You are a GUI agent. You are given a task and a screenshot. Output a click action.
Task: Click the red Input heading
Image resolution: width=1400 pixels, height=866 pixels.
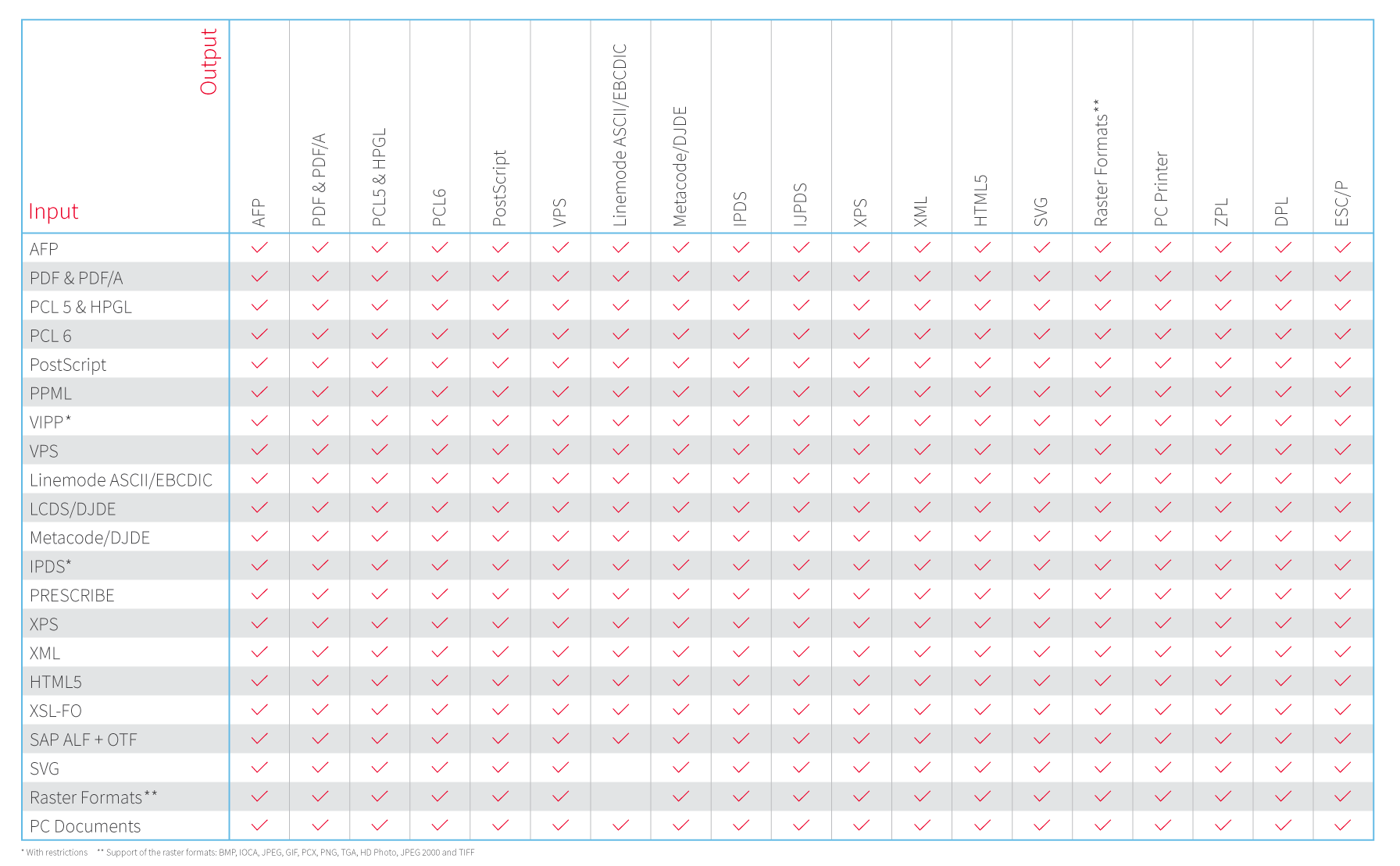pyautogui.click(x=53, y=212)
